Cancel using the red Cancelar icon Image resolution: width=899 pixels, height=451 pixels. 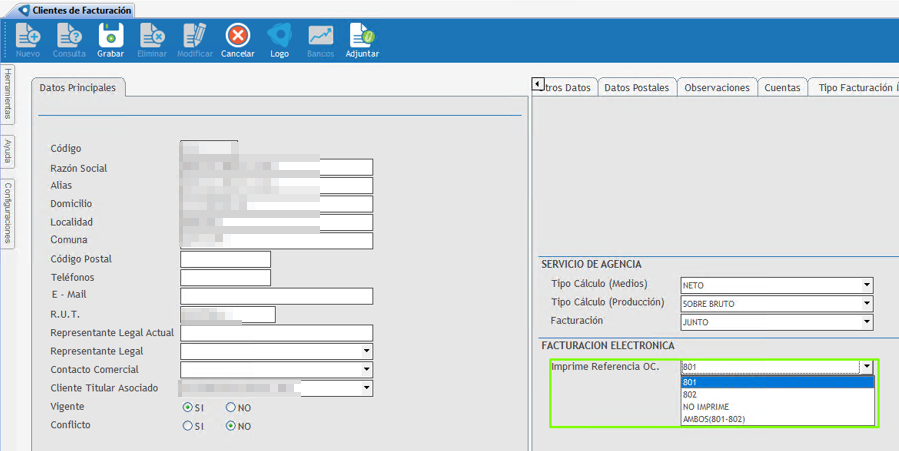[x=237, y=36]
